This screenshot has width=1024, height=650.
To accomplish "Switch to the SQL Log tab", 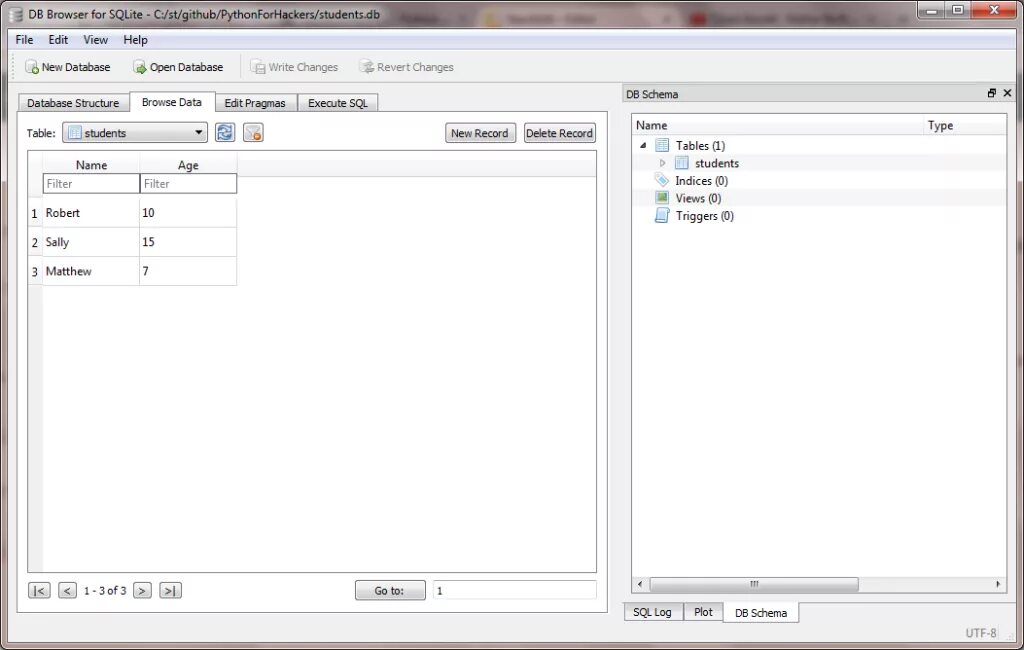I will click(652, 612).
